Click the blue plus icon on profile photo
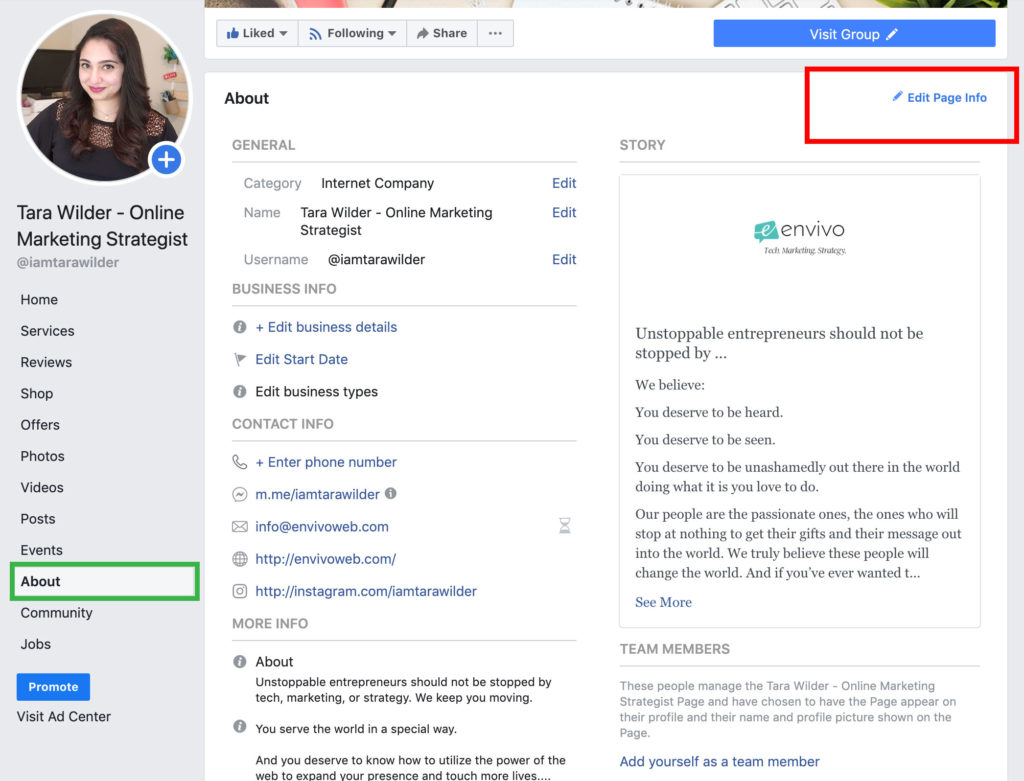This screenshot has height=781, width=1024. pyautogui.click(x=167, y=159)
